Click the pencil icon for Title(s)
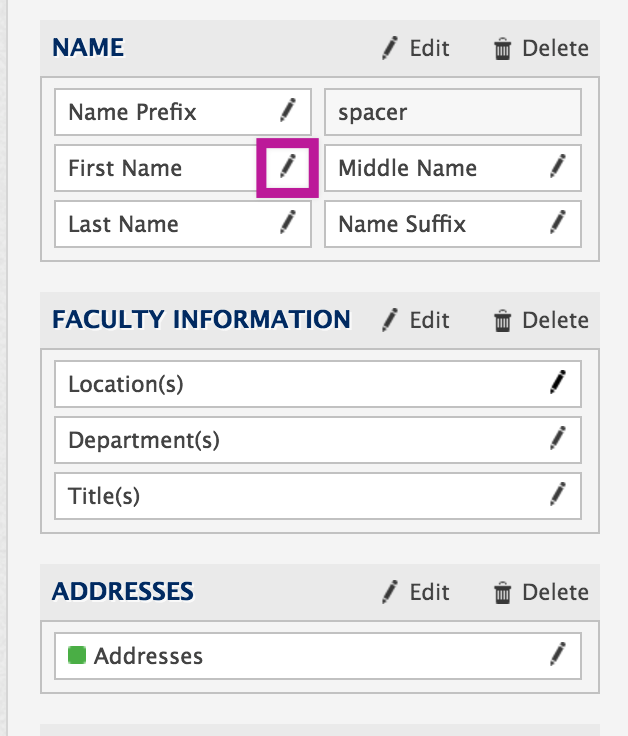This screenshot has width=628, height=736. 558,494
